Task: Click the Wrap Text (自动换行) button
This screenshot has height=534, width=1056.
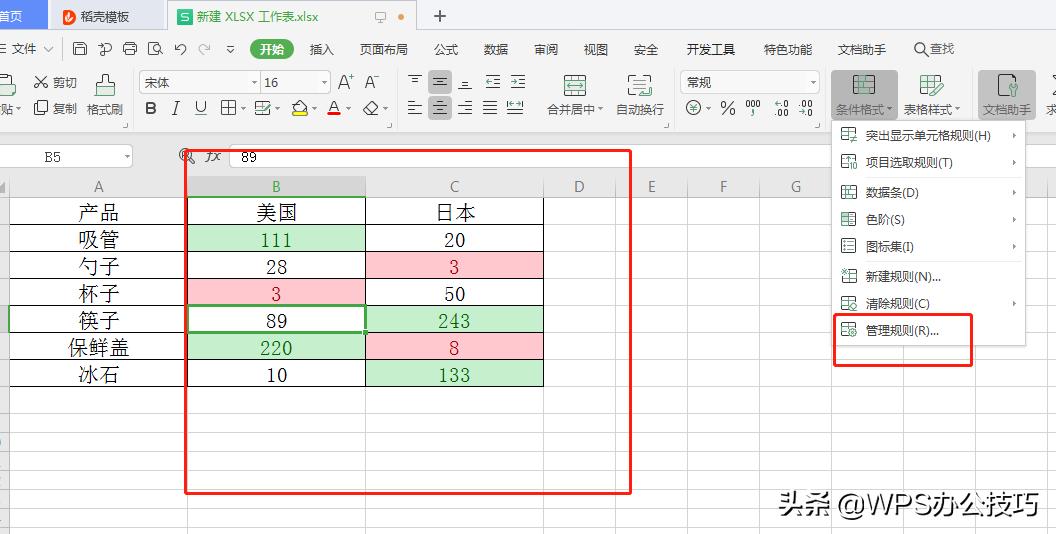Action: (x=639, y=94)
